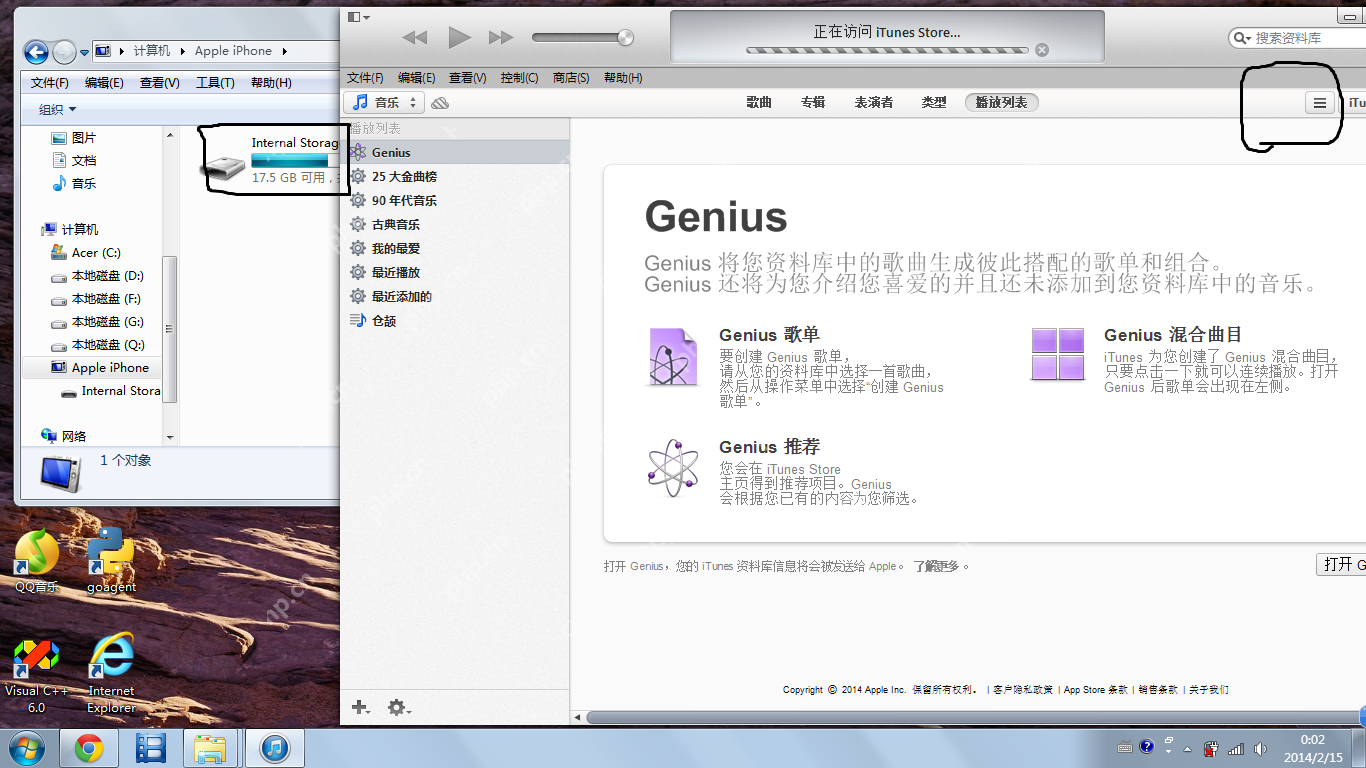The image size is (1366, 768).
Task: Click the 搜索资料库 search field
Action: pos(1299,38)
